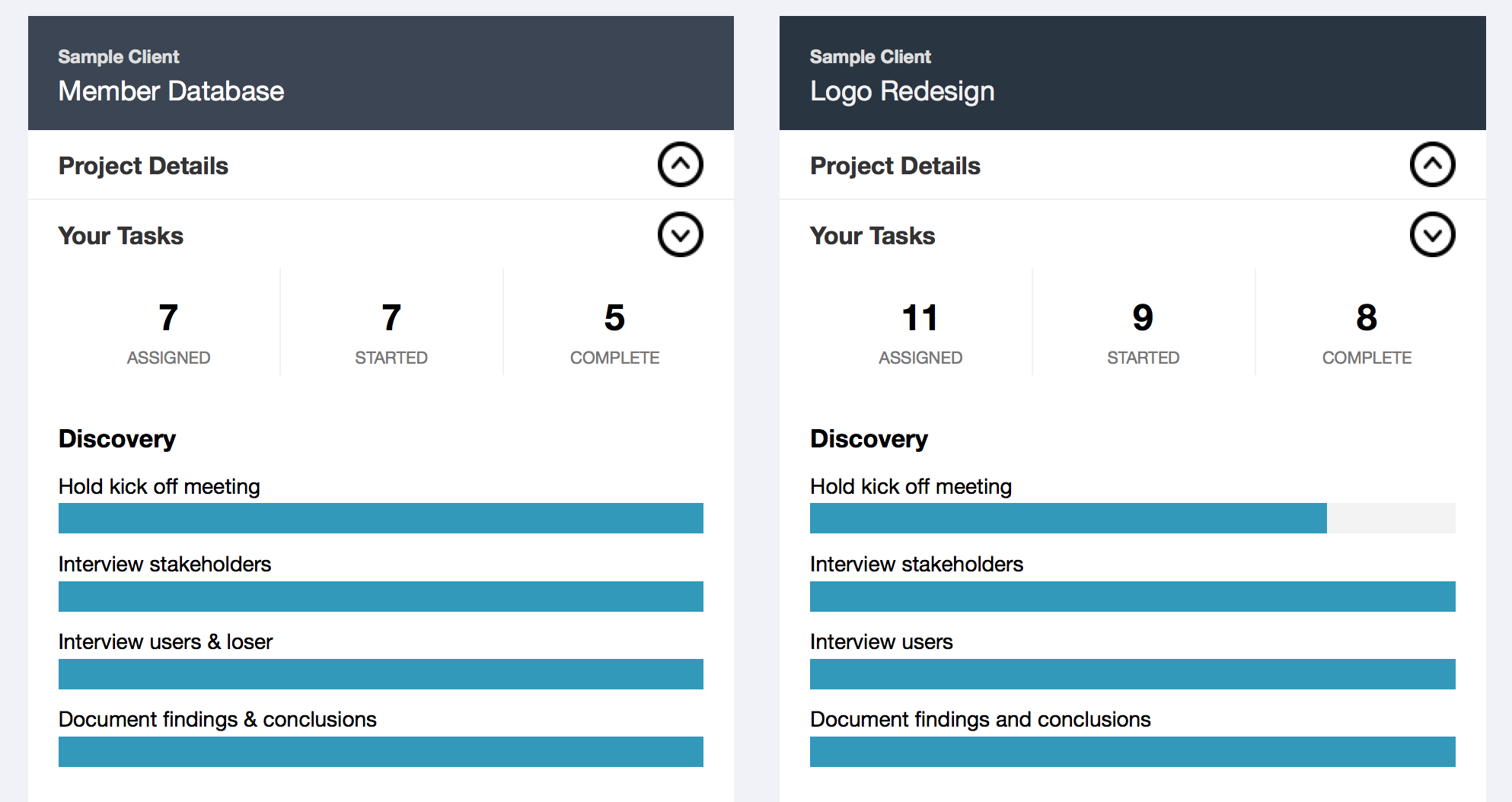This screenshot has width=1512, height=802.
Task: Collapse Your Tasks in Logo Redesign card
Action: [x=1432, y=234]
